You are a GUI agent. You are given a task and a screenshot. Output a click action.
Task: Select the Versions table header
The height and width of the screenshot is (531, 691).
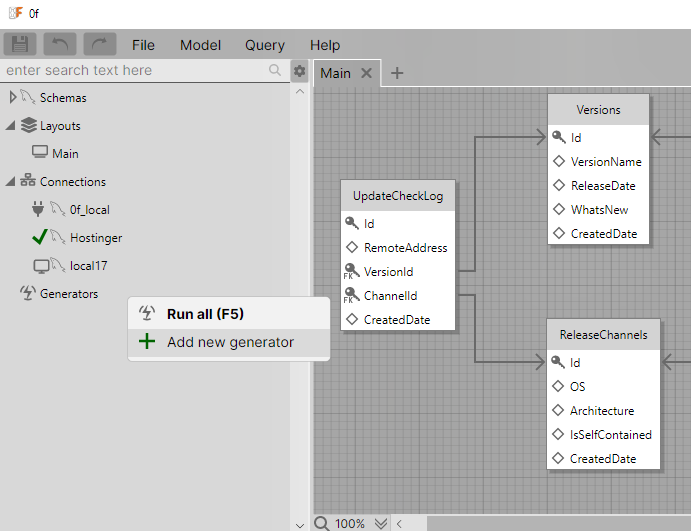coord(598,110)
